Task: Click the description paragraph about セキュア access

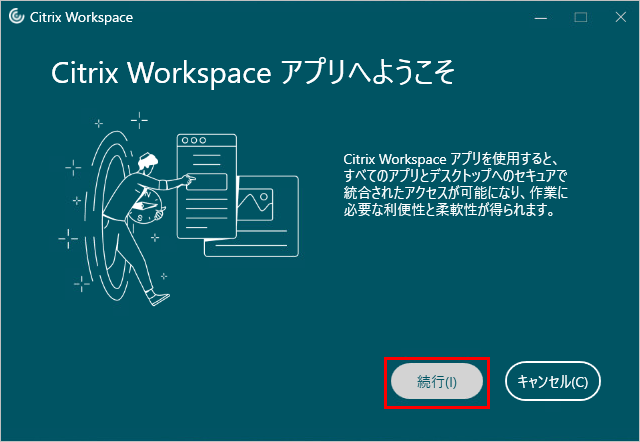Action: (x=455, y=185)
